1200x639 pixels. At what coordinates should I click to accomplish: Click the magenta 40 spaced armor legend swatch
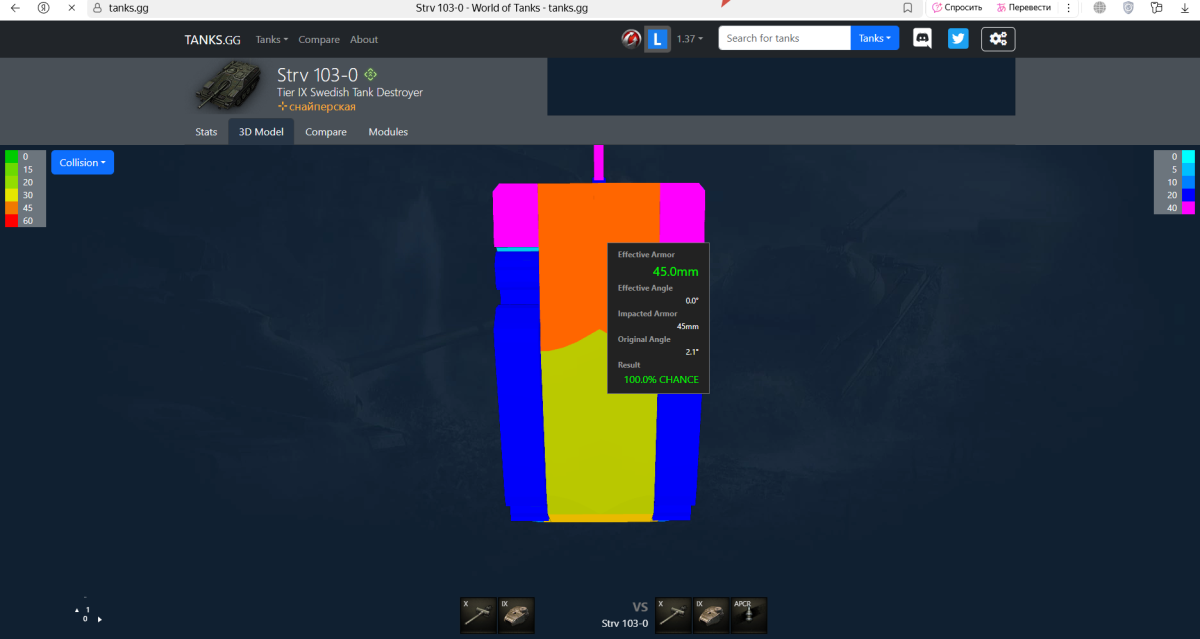pos(1188,208)
